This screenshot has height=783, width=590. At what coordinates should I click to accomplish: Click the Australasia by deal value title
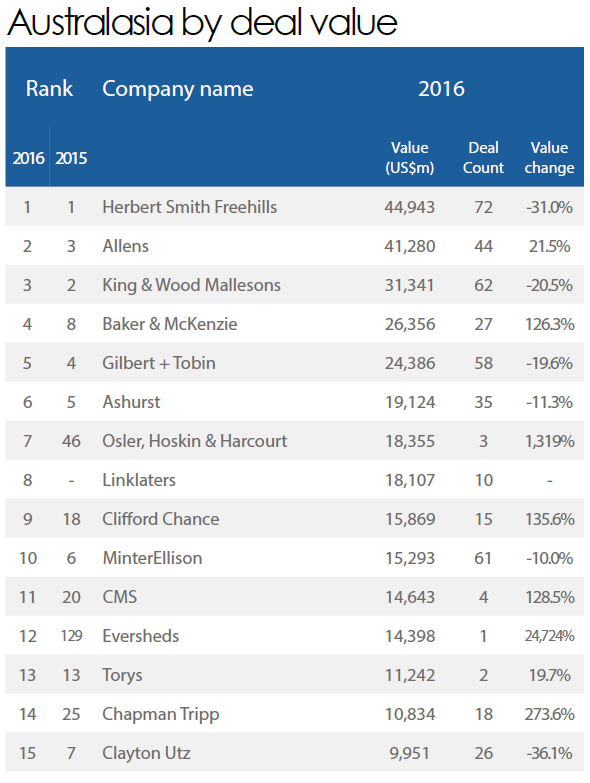click(x=202, y=23)
